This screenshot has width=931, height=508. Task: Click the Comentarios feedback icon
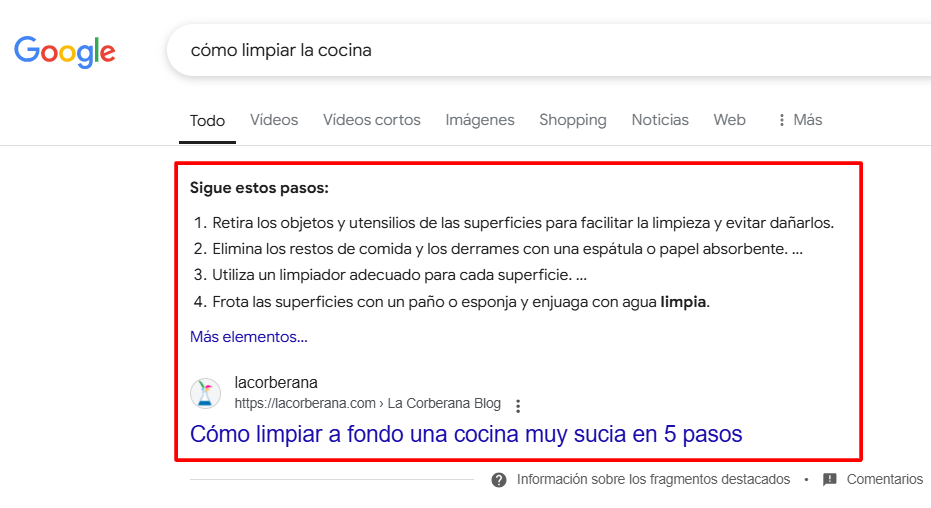[830, 480]
